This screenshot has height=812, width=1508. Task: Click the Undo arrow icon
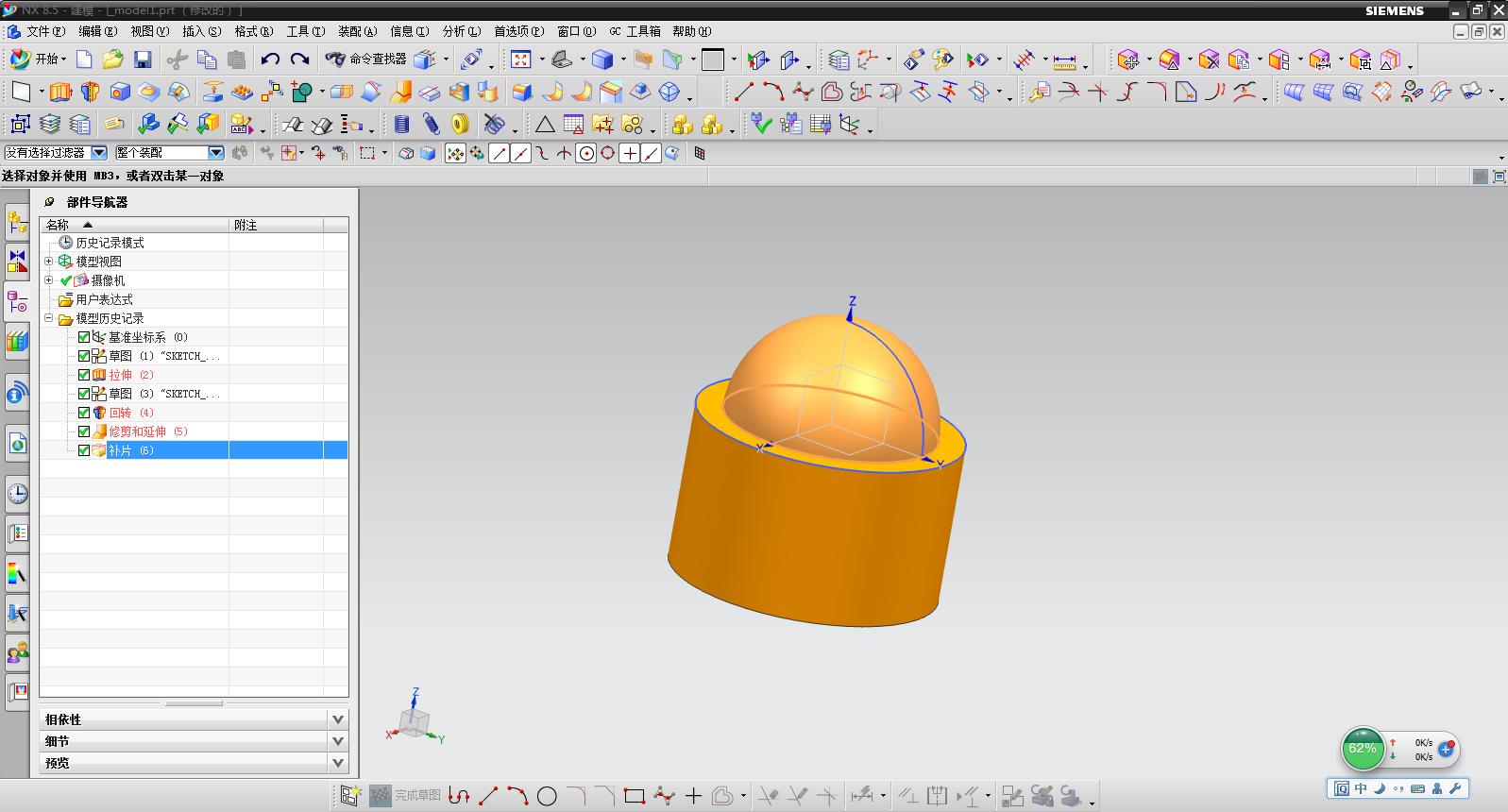point(270,59)
